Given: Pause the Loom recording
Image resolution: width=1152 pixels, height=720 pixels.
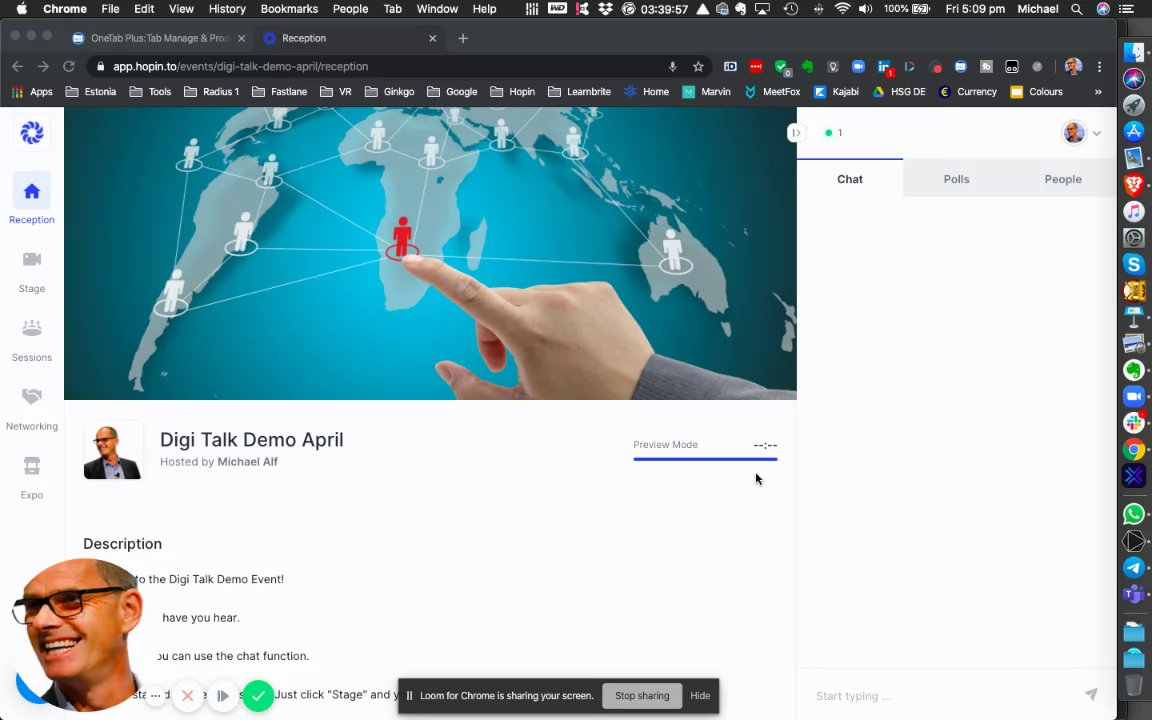Looking at the screenshot, I should (223, 696).
